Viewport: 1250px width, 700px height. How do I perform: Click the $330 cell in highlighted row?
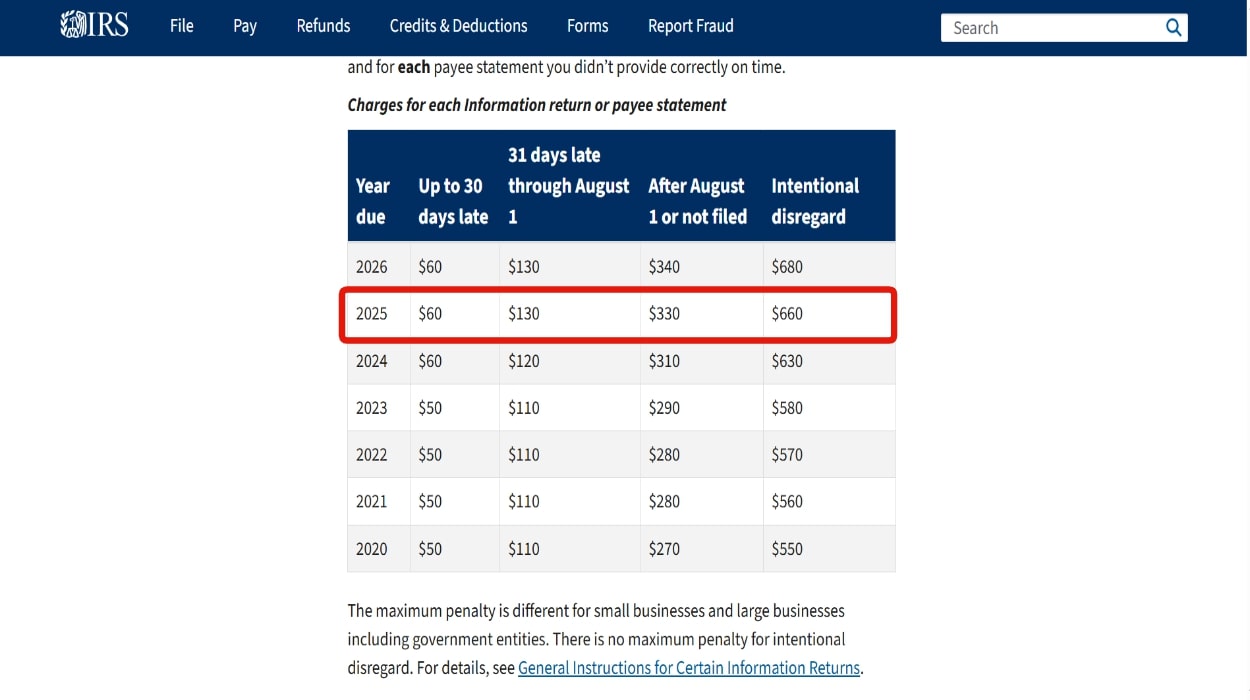(x=664, y=314)
